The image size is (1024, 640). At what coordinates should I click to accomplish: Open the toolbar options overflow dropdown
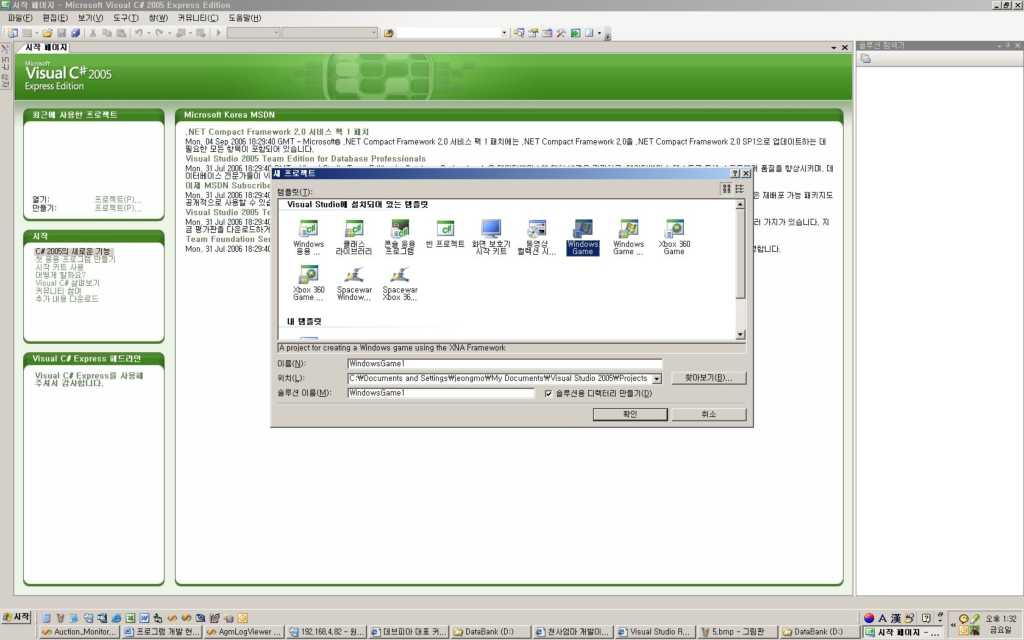[607, 34]
